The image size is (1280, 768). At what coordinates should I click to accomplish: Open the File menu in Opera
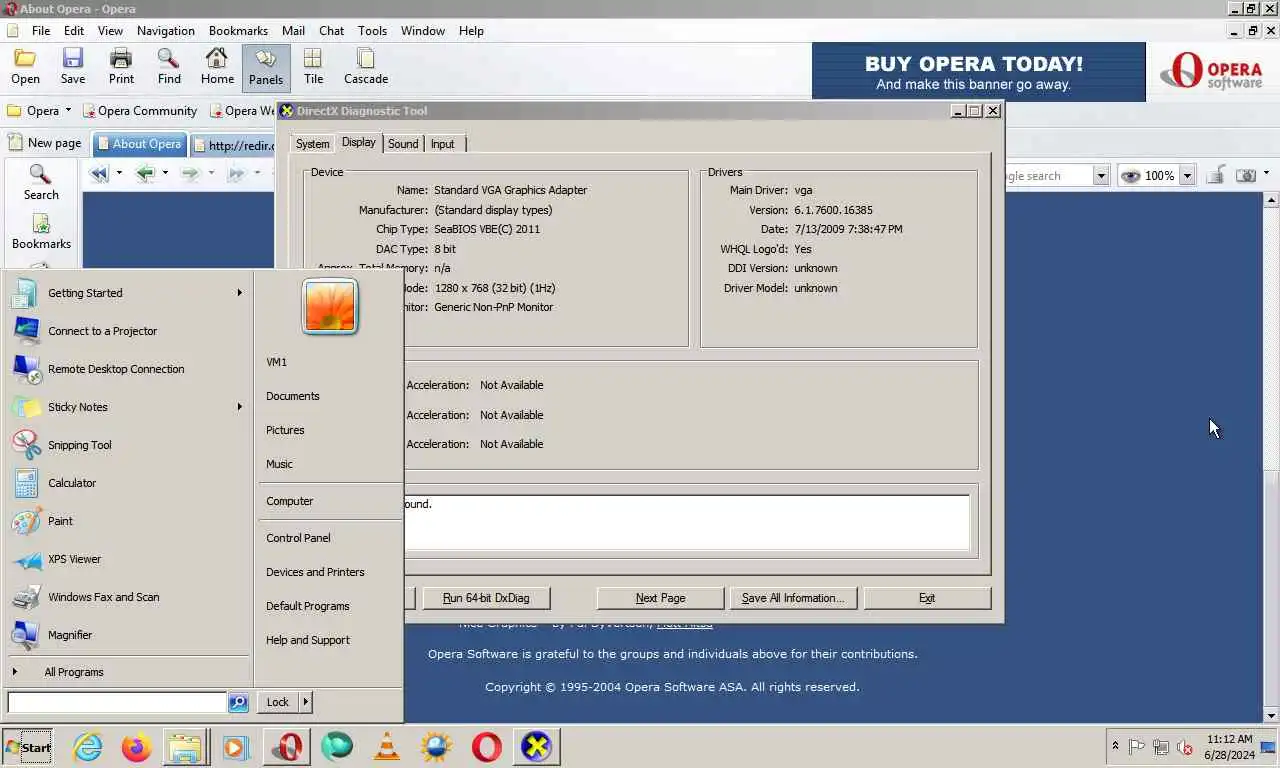[41, 31]
